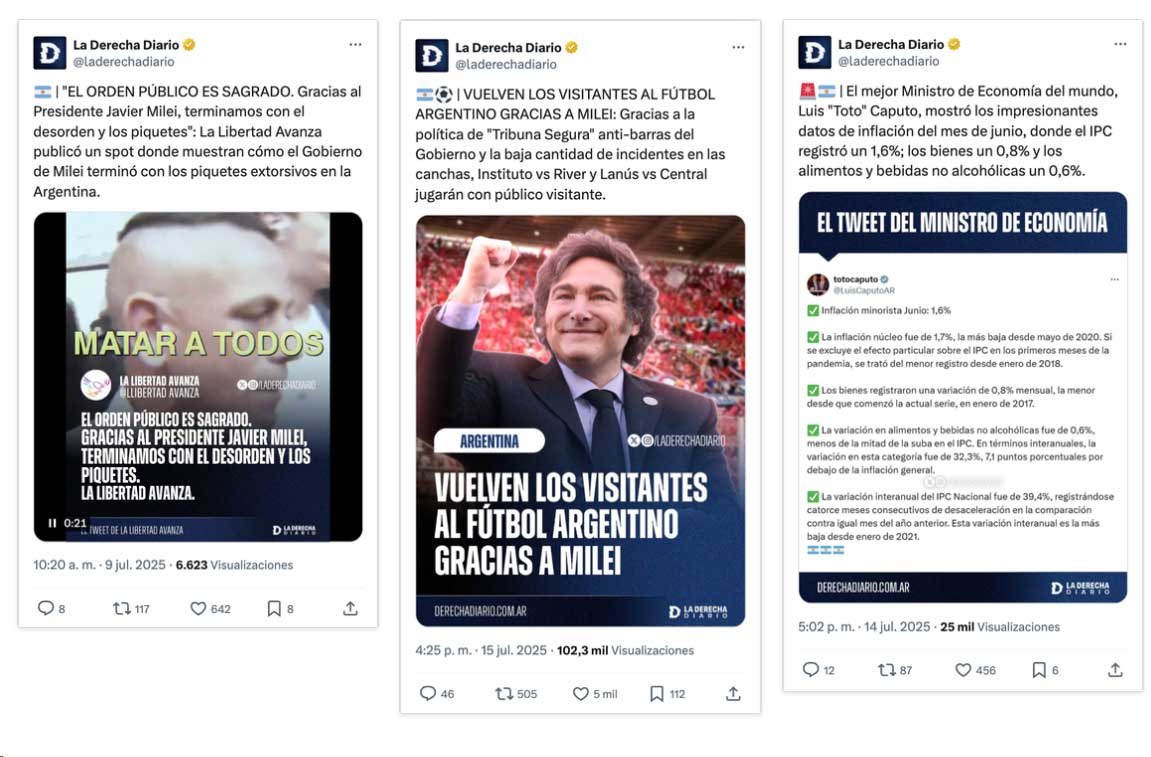
Task: Share the piquetes video tweet
Action: point(350,609)
